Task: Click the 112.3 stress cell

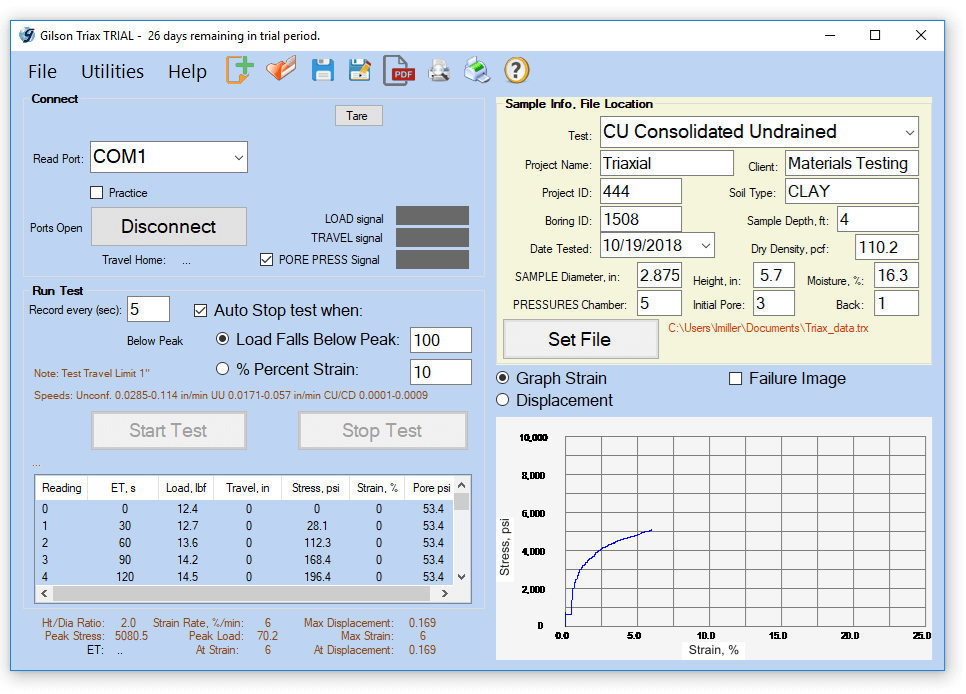Action: [x=317, y=543]
